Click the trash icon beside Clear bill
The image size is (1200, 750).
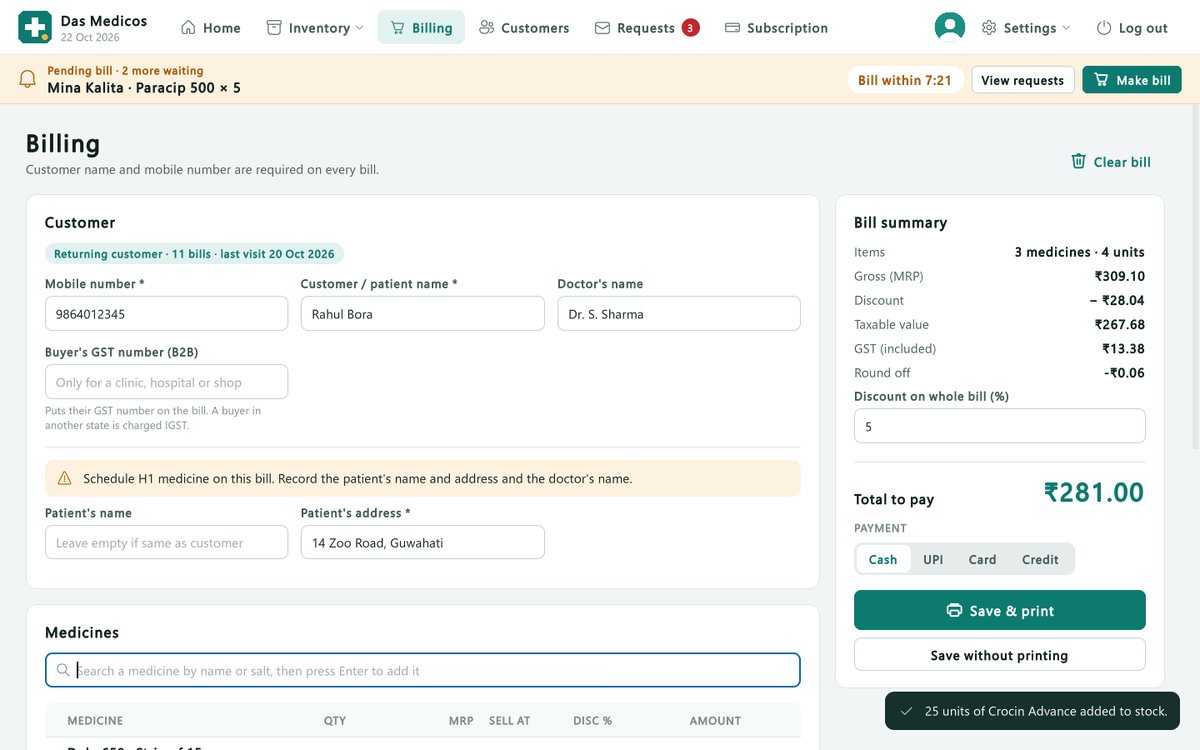click(1078, 161)
